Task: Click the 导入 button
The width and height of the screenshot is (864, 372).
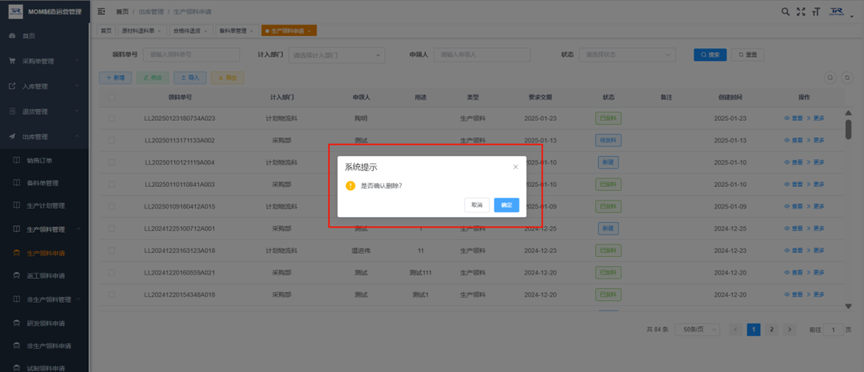Action: (x=190, y=78)
